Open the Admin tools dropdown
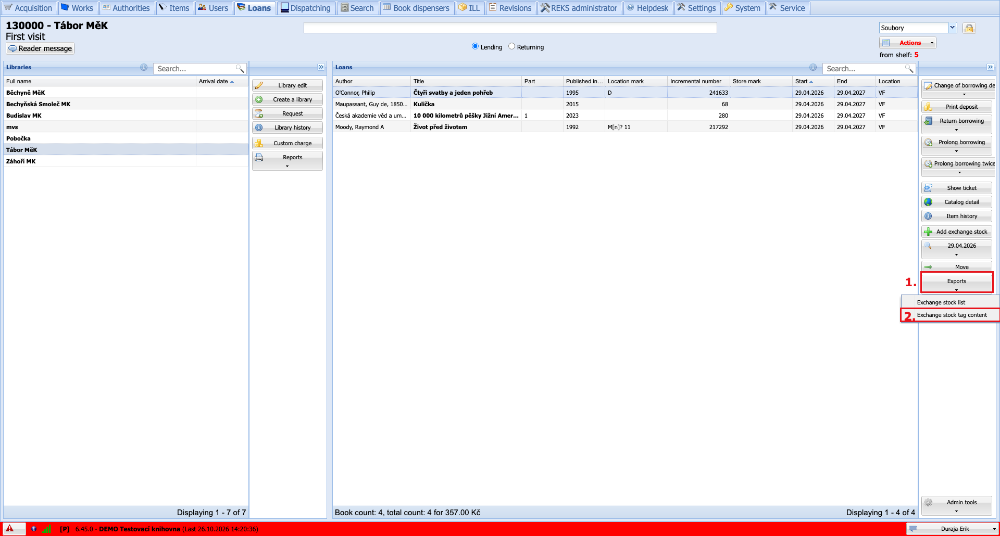 click(x=957, y=506)
